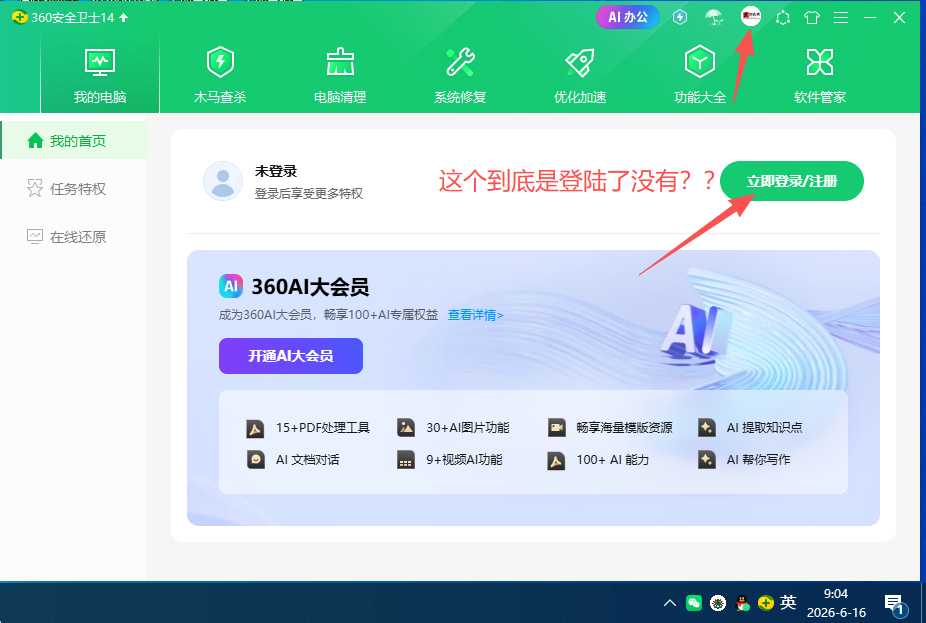
Task: Open the 查看详情> link
Action: [x=475, y=315]
